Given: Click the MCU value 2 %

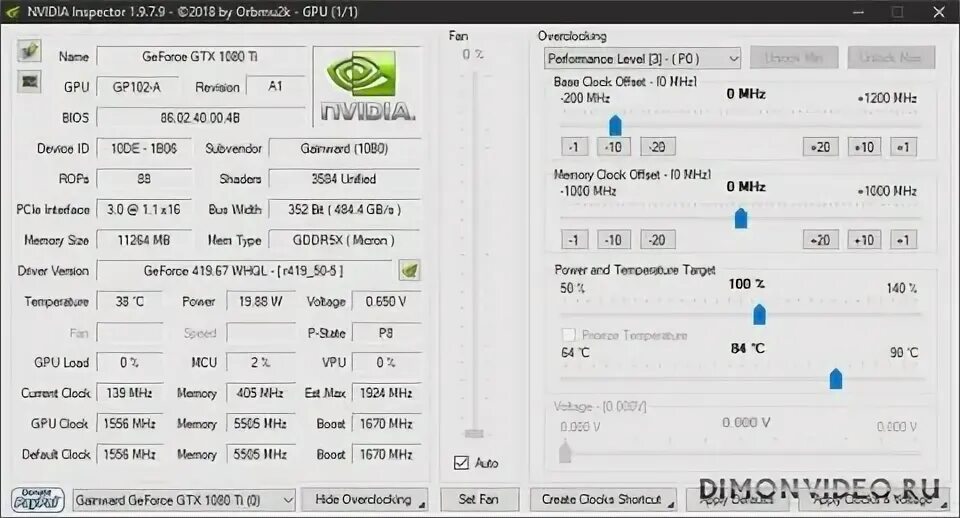Looking at the screenshot, I should point(261,362).
